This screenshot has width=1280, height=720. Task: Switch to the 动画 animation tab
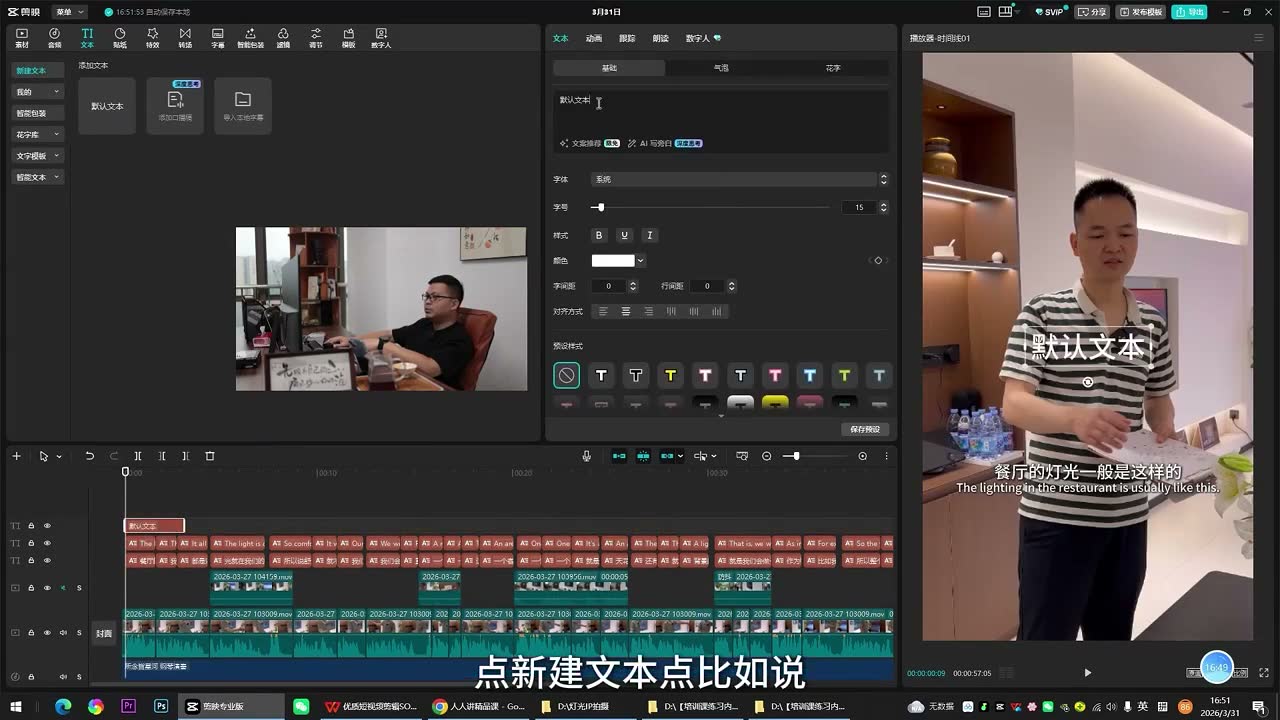tap(594, 38)
